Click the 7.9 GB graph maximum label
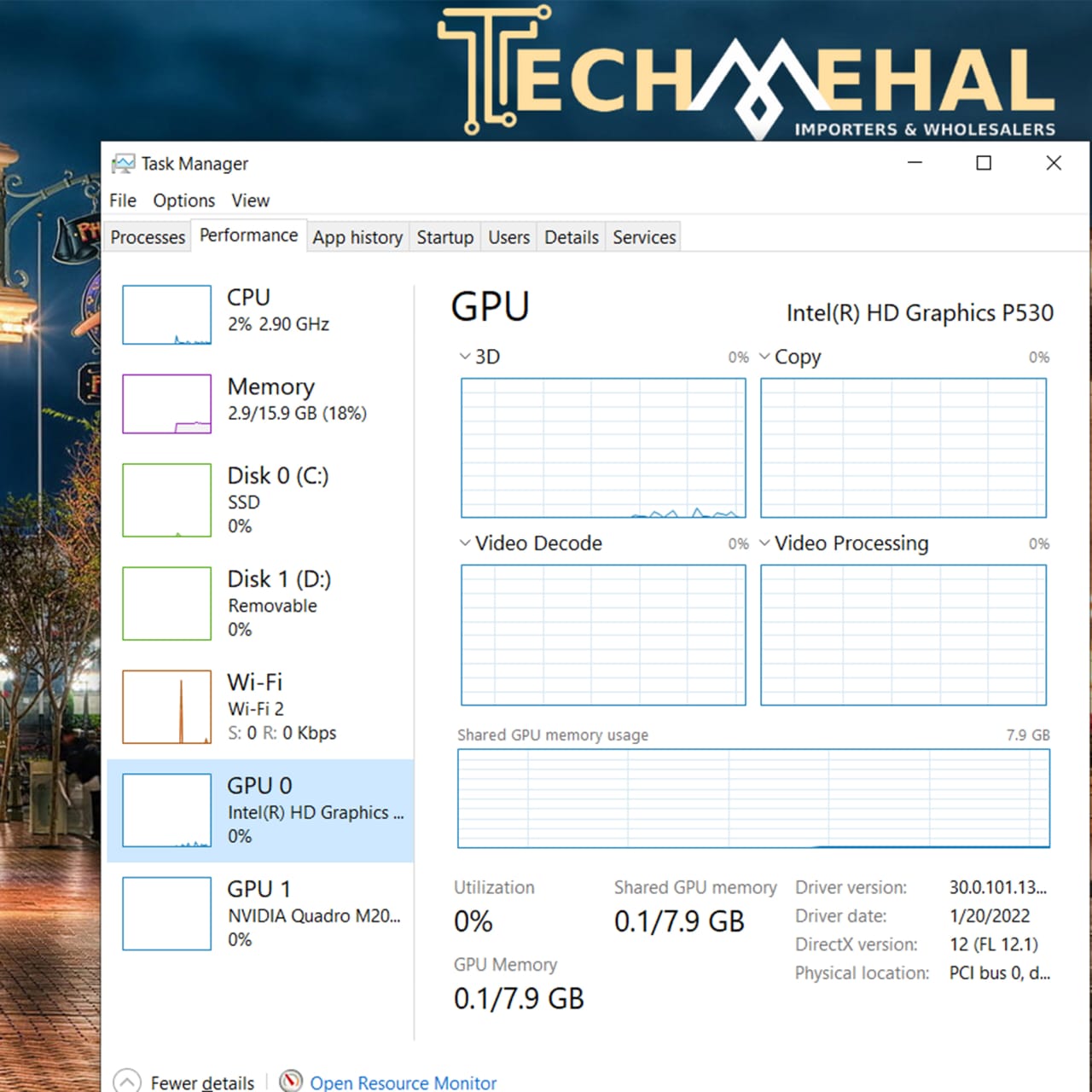 (x=1028, y=735)
